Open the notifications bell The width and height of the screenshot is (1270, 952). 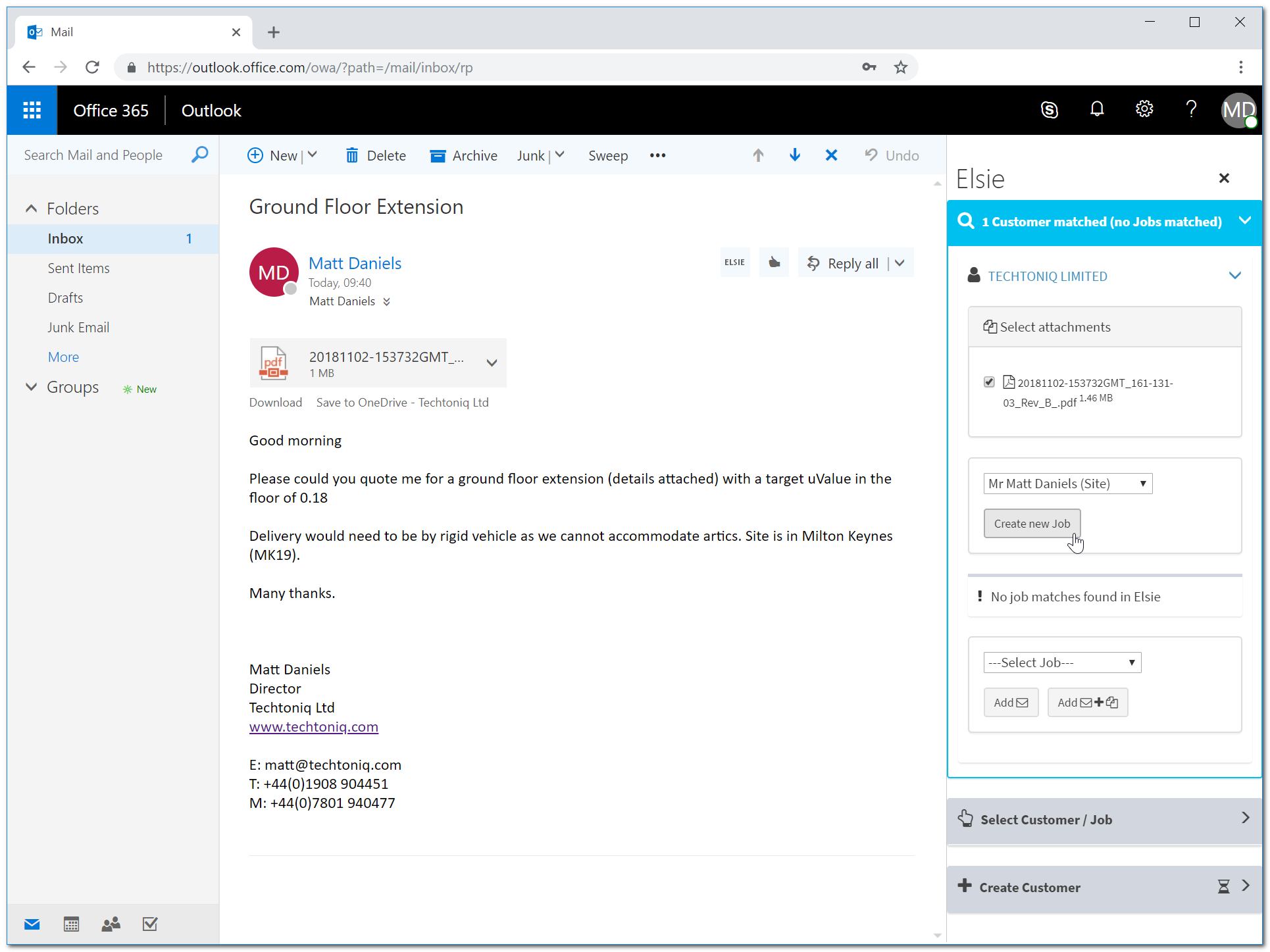click(1097, 109)
